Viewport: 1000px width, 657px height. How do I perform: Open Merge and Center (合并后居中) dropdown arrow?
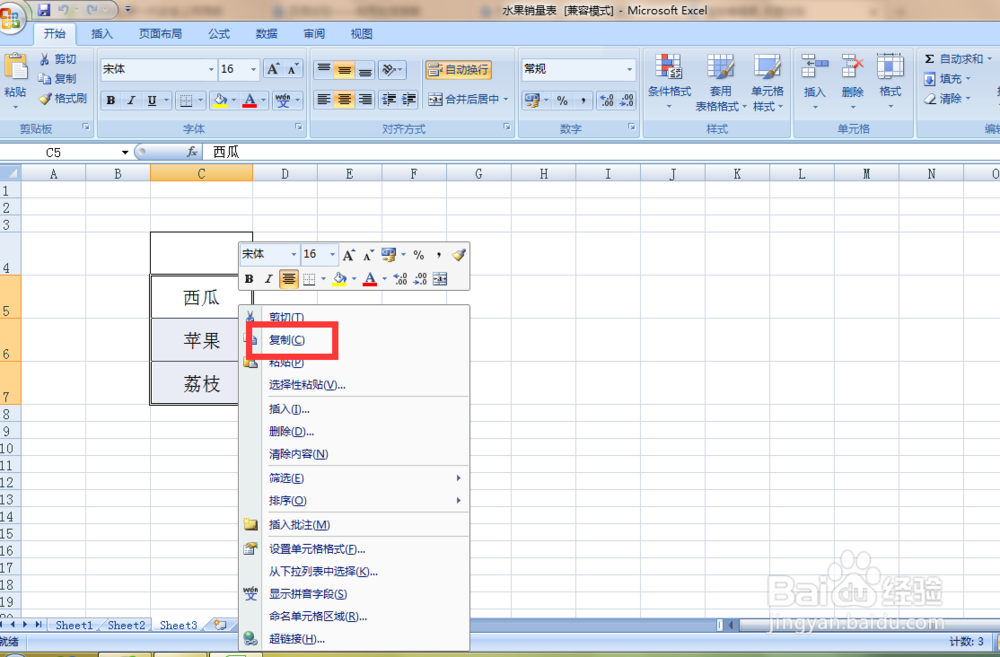point(506,99)
